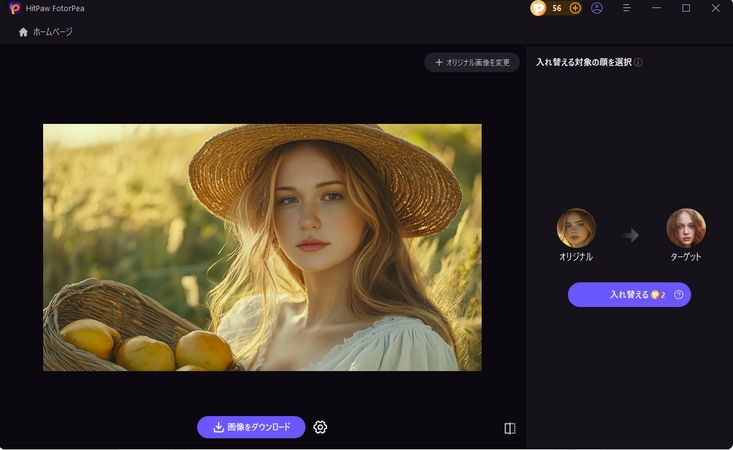This screenshot has width=733, height=450.
Task: Open the hamburger menu in title bar
Action: pyautogui.click(x=626, y=8)
